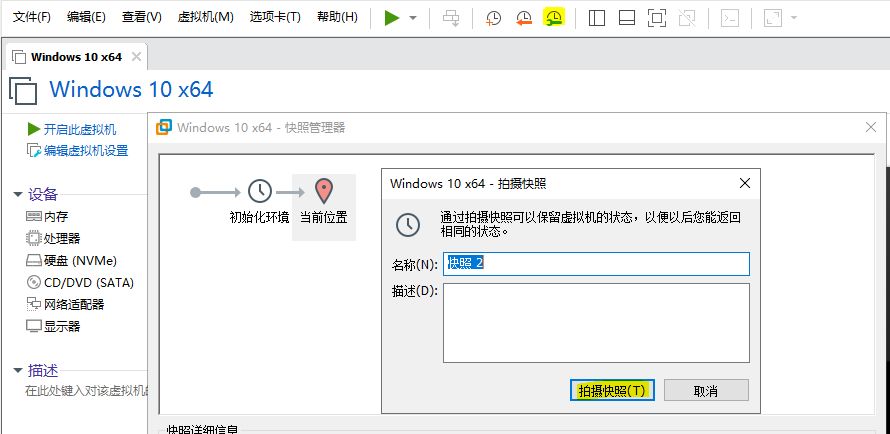Toggle the thumbnail bar view icon

[x=626, y=18]
